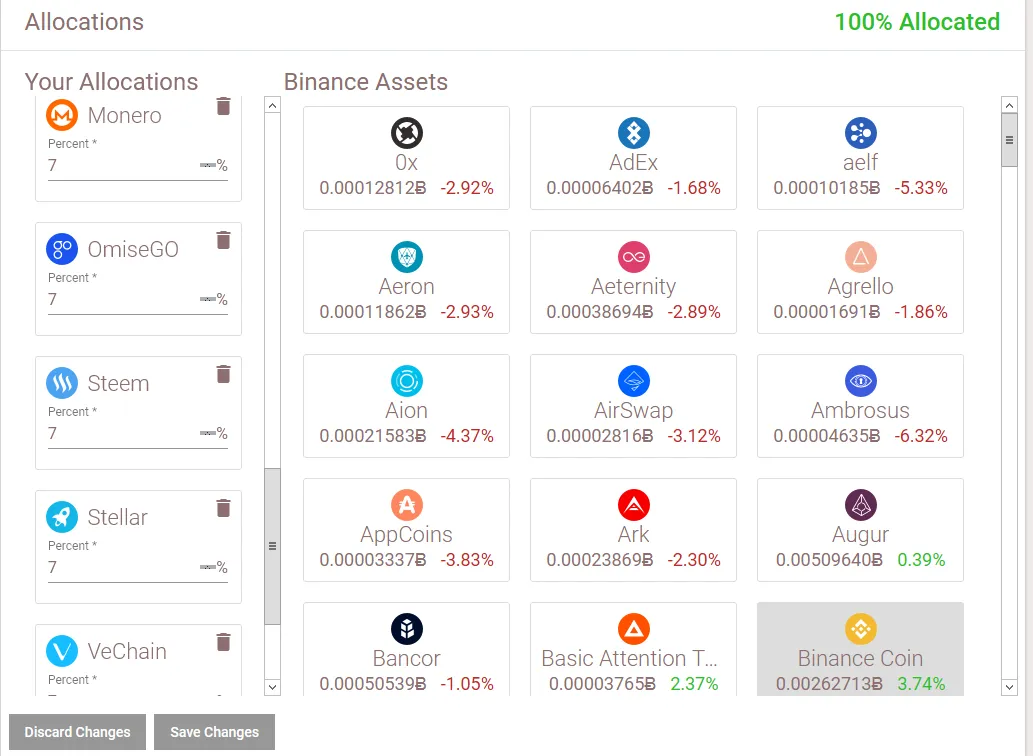The image size is (1033, 756).
Task: Click AirSwap name label
Action: pos(634,410)
